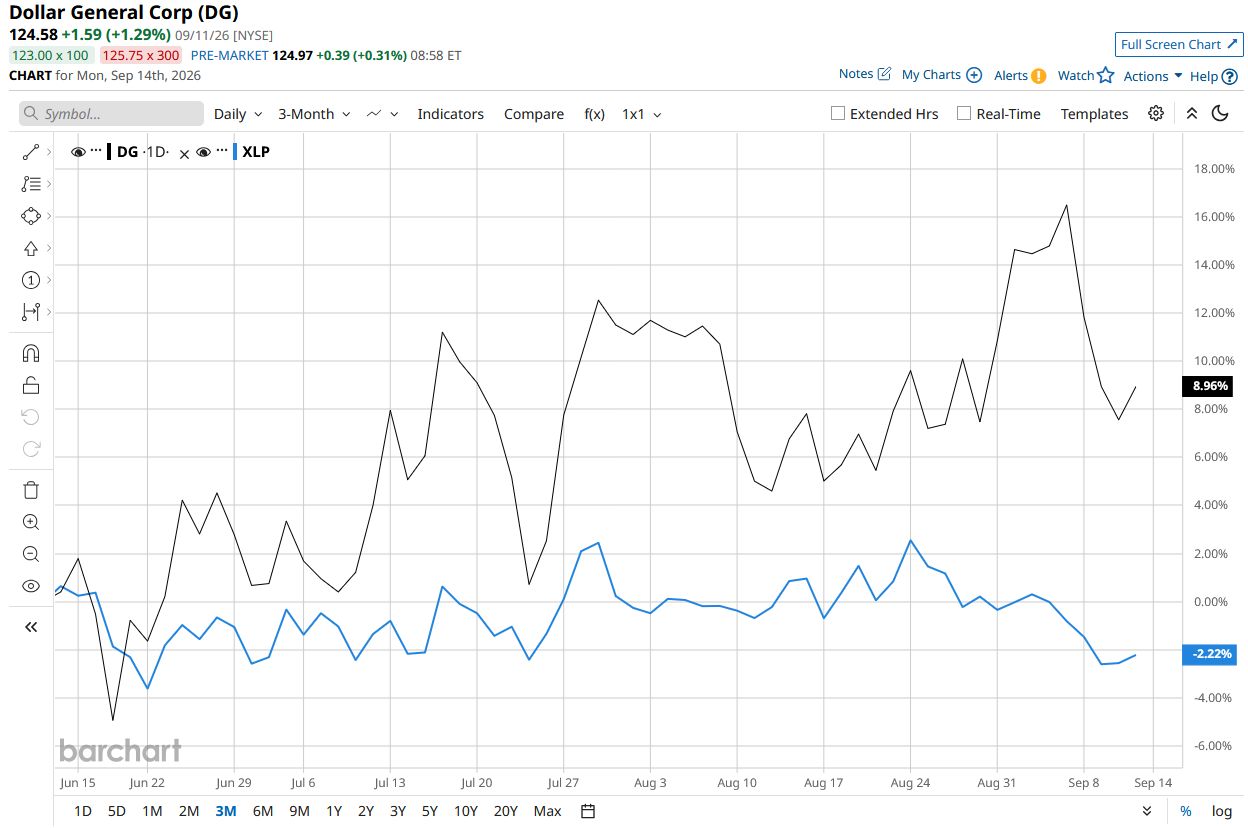Click the zoom out magnifier icon

[30, 553]
